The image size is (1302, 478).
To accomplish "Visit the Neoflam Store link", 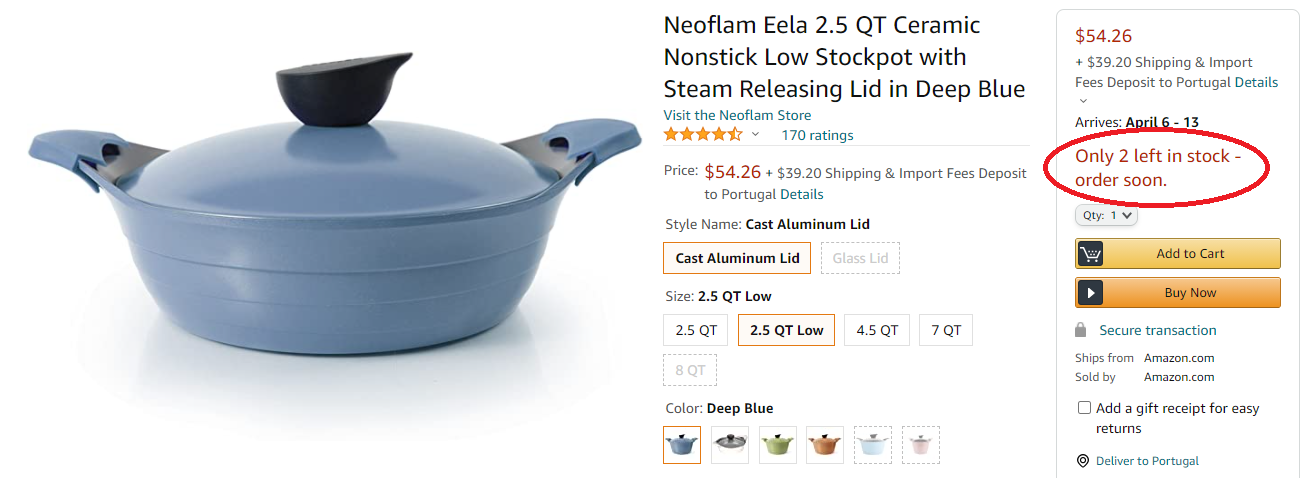I will pyautogui.click(x=737, y=115).
